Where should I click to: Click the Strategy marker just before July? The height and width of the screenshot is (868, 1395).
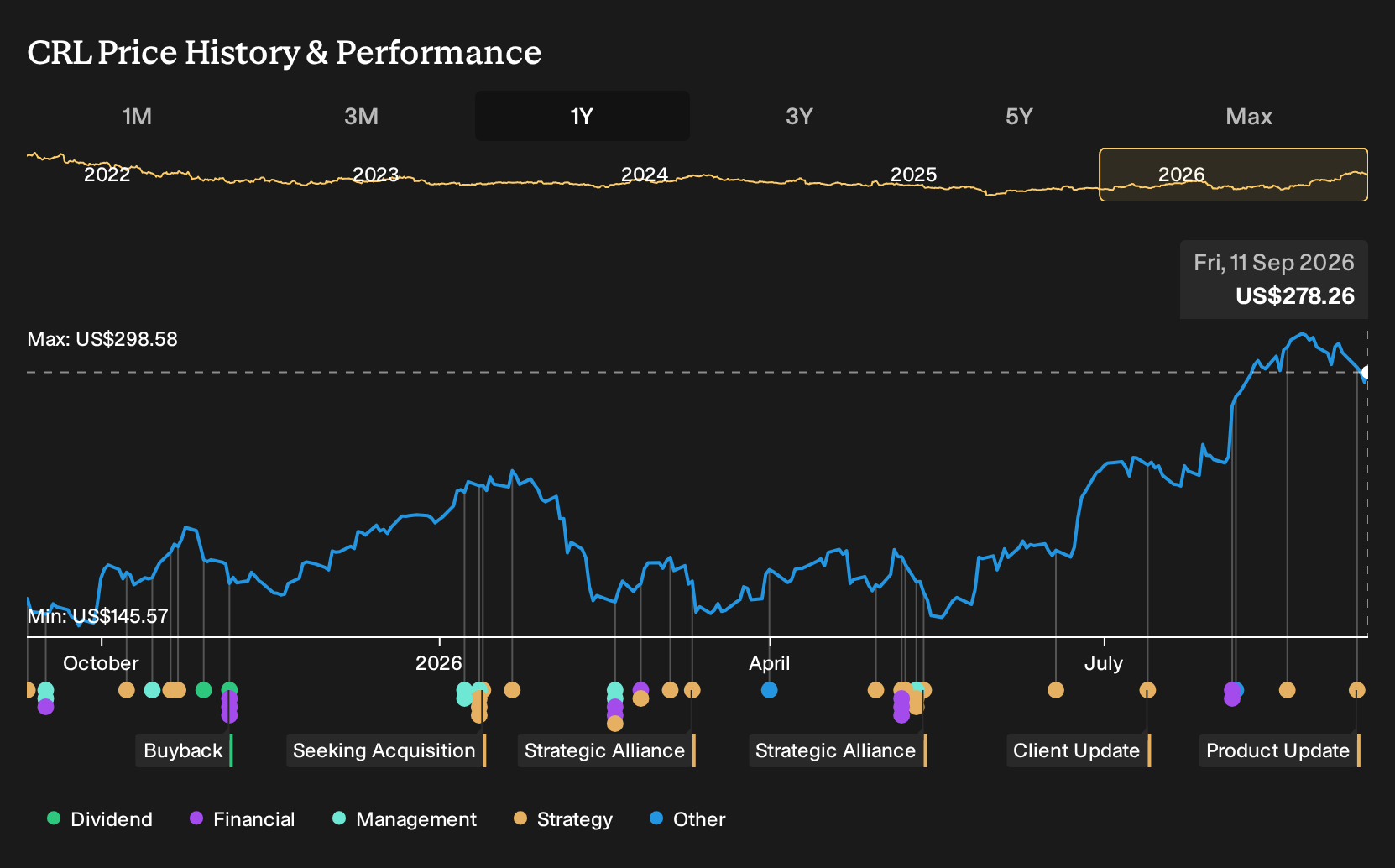coord(1056,690)
